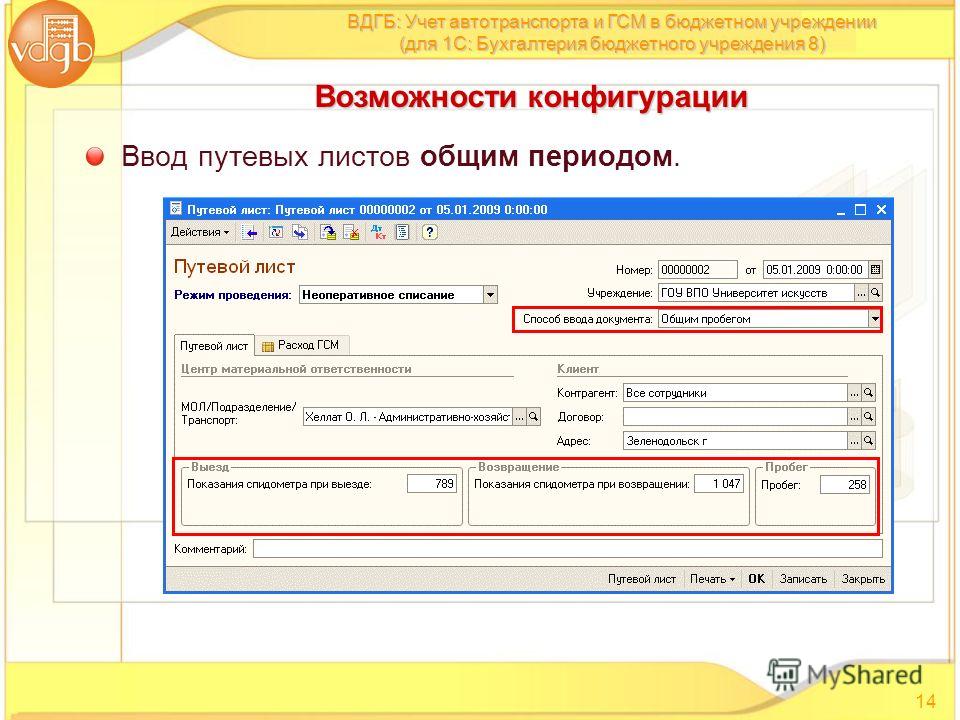Click the document list report toolbar icon
Viewport: 960px width, 720px height.
coord(402,232)
